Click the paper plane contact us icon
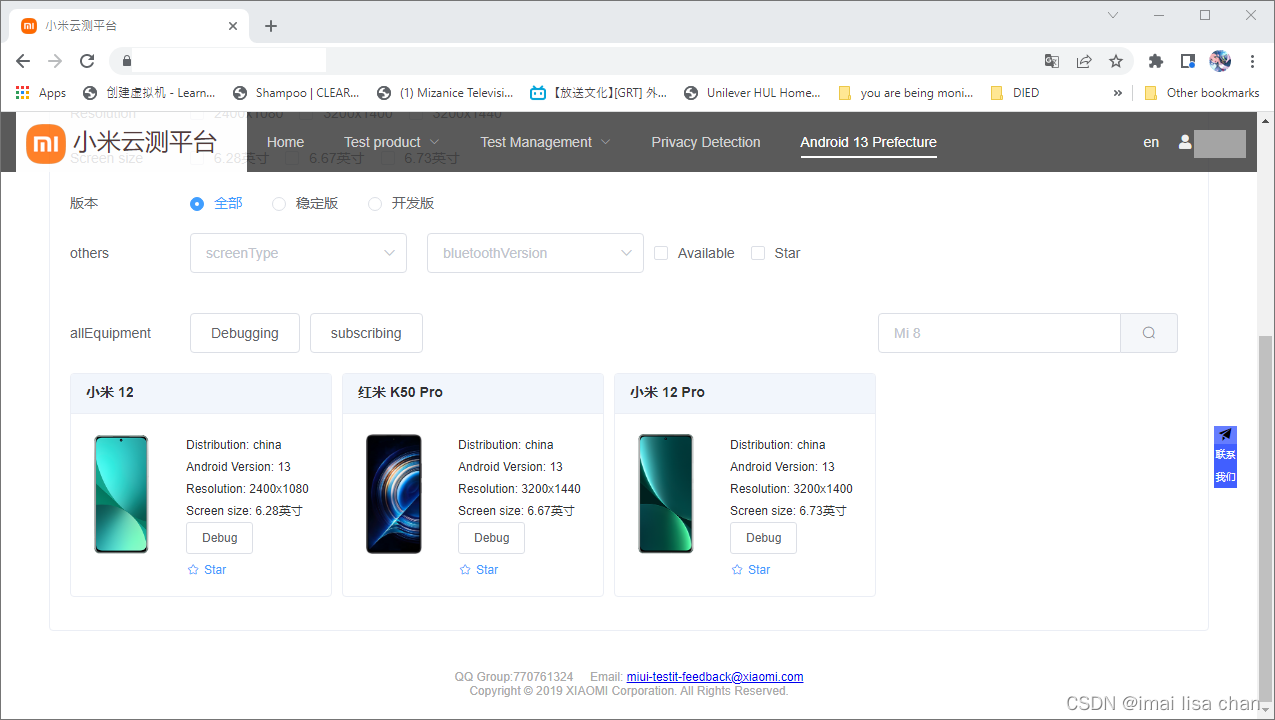This screenshot has width=1275, height=720. (1225, 435)
